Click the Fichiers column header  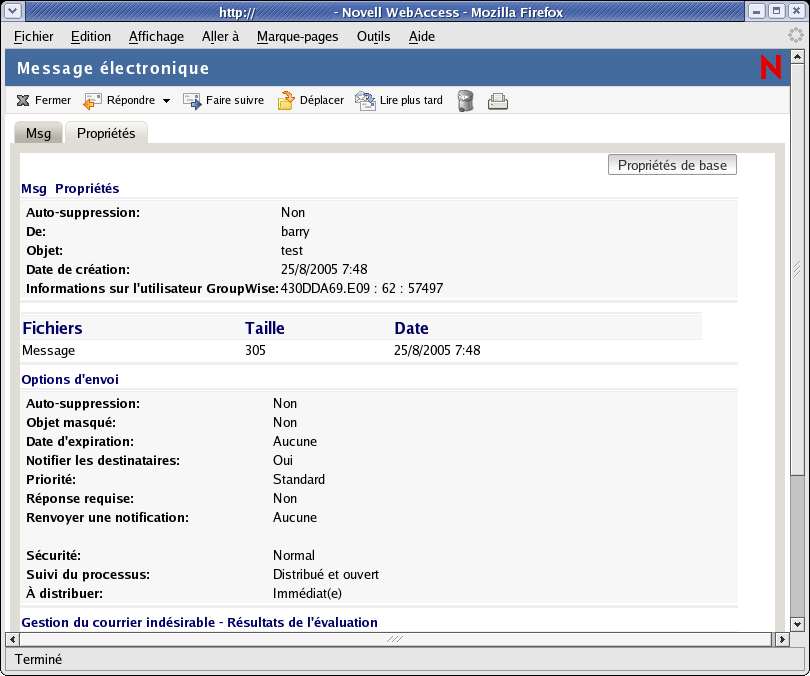tap(52, 328)
